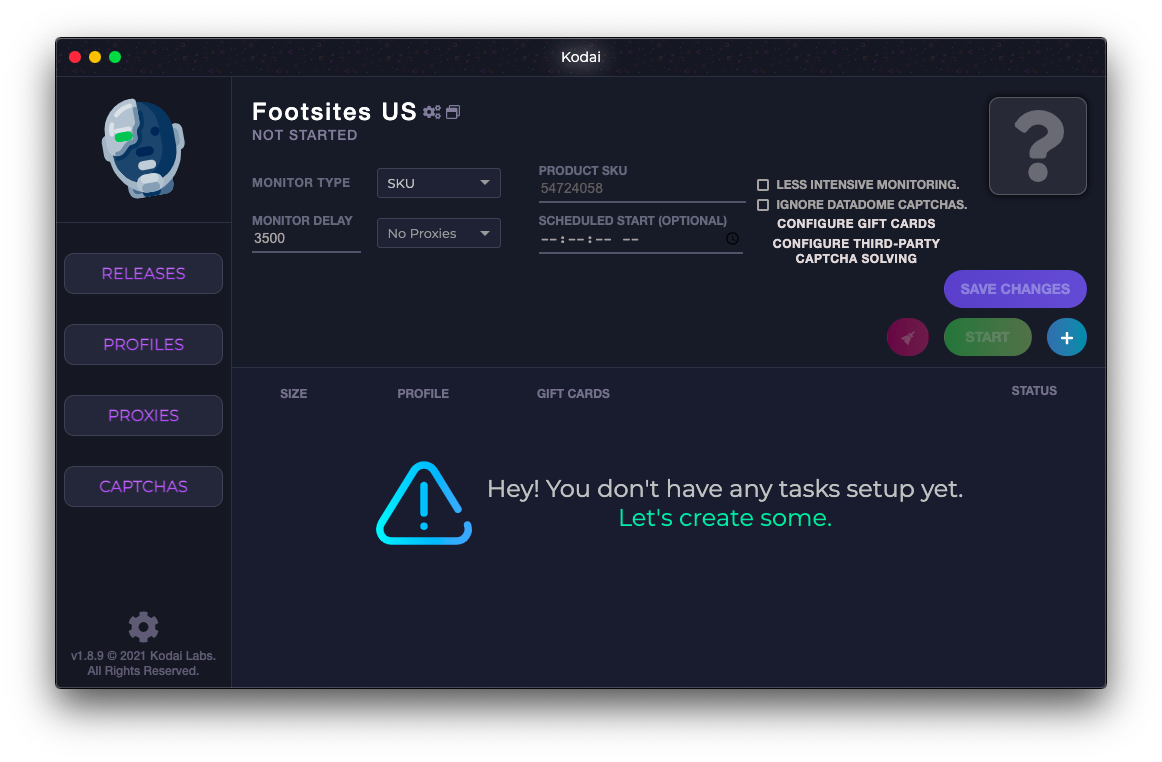Image resolution: width=1162 pixels, height=762 pixels.
Task: Close the Kodai window with red button
Action: click(x=75, y=57)
